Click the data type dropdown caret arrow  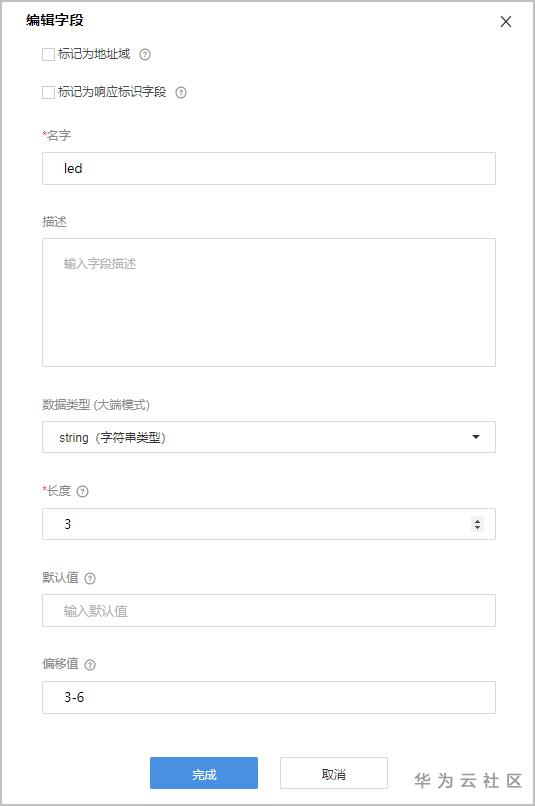coord(476,437)
